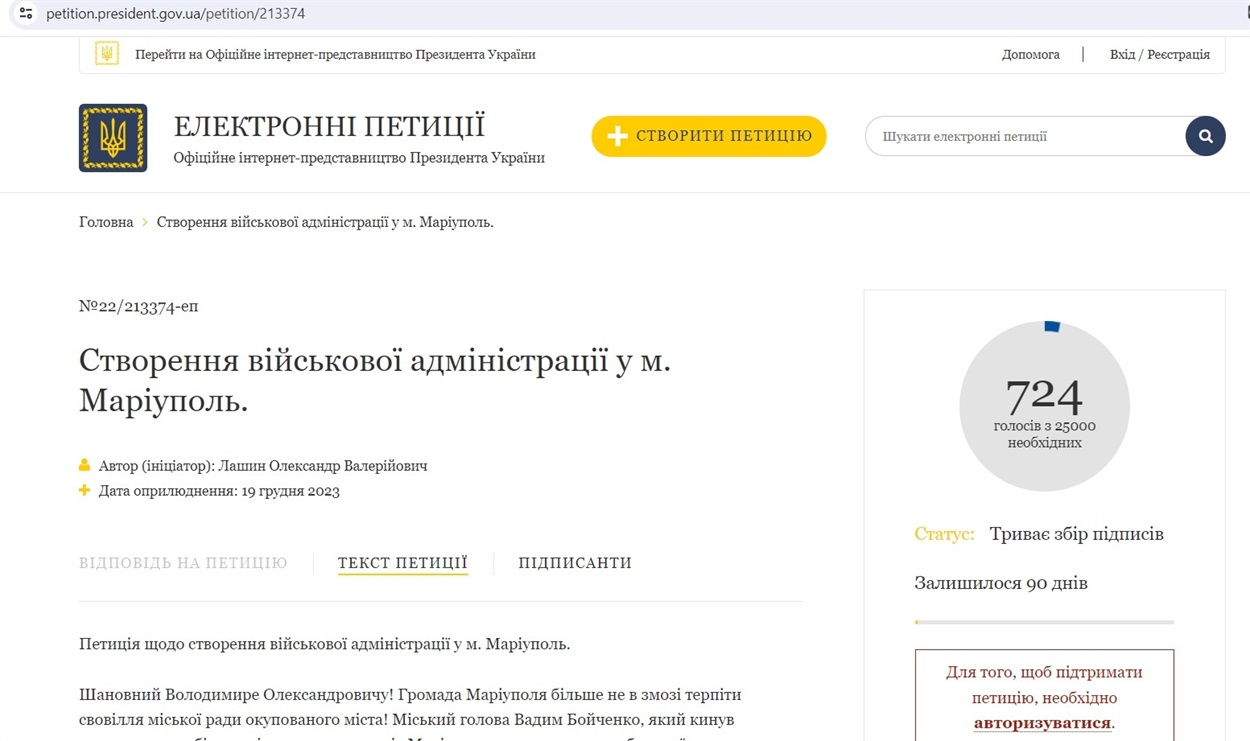Screen dimensions: 1250x741
Task: Go to Головна breadcrumb
Action: point(106,222)
